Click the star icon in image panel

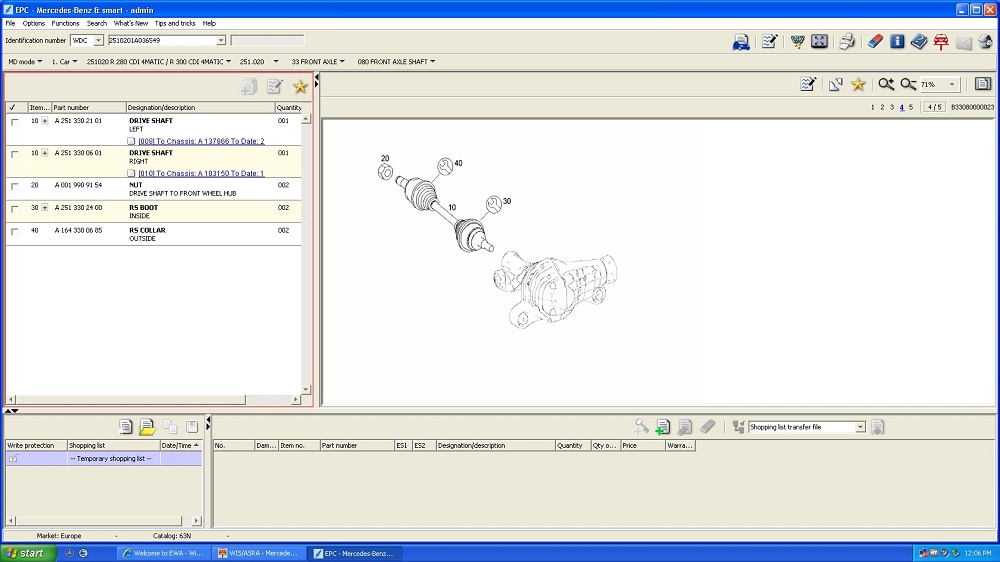tap(858, 84)
